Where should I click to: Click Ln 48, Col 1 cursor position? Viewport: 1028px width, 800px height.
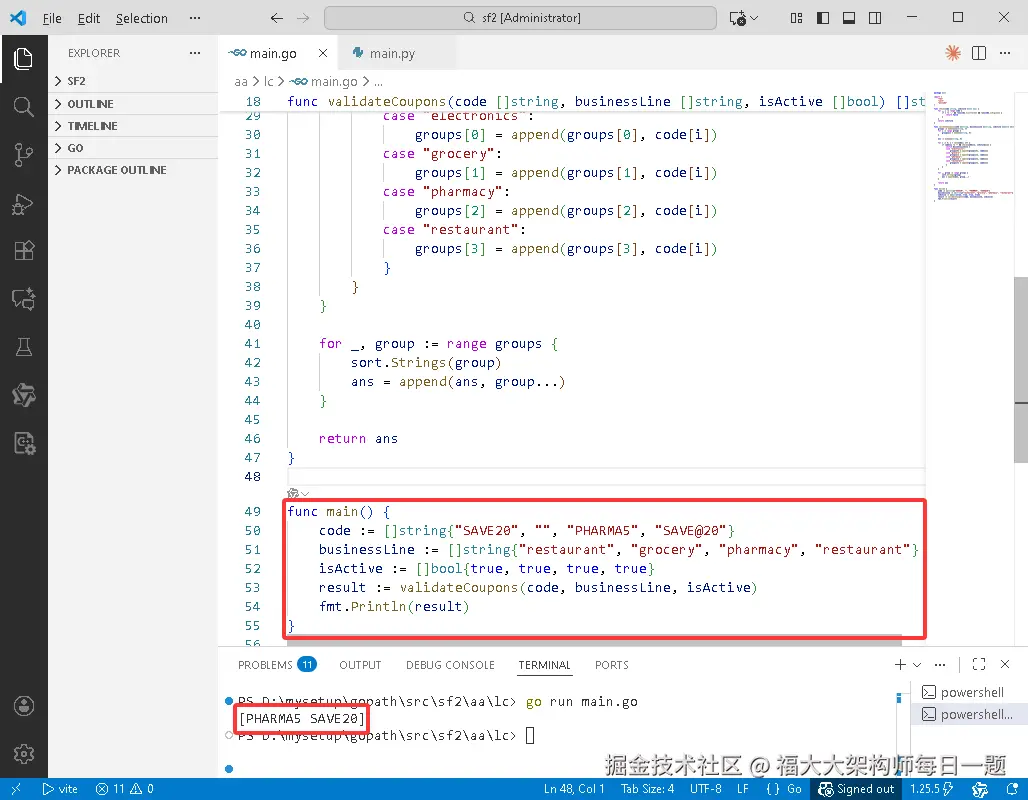pos(574,789)
